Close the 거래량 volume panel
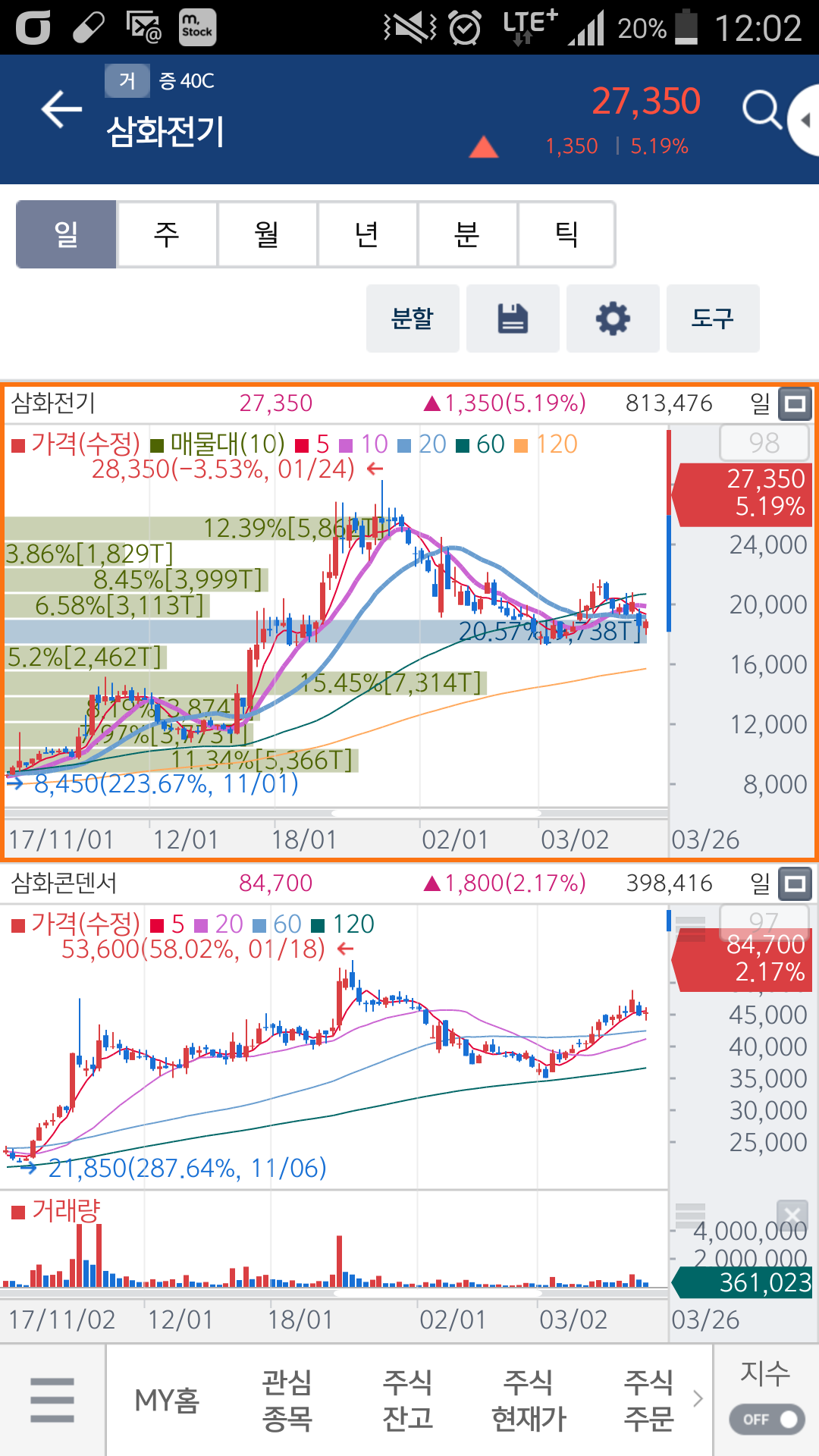Screen dimensions: 819x1456 tap(792, 1216)
